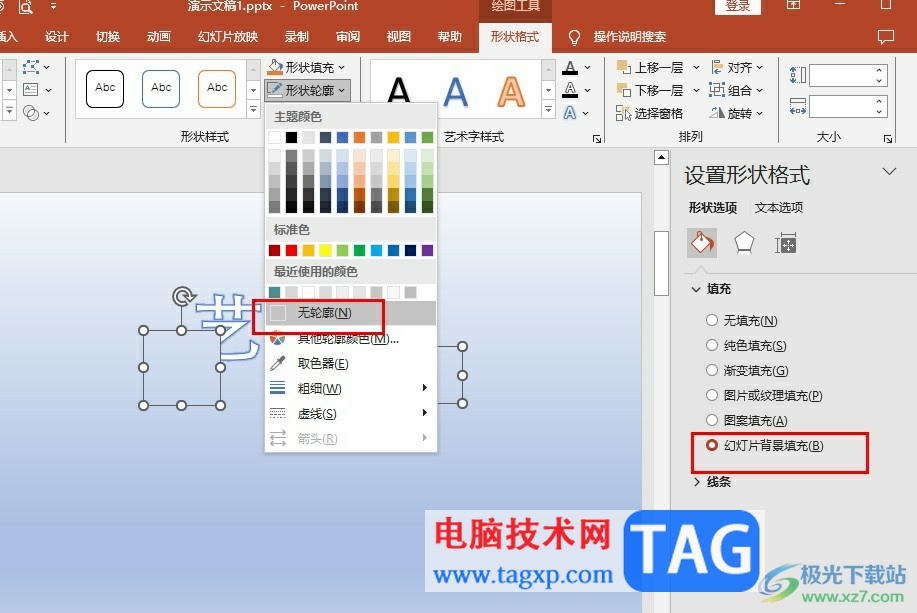The height and width of the screenshot is (613, 917).
Task: Select 渐变填充(G) radio option
Action: point(712,370)
